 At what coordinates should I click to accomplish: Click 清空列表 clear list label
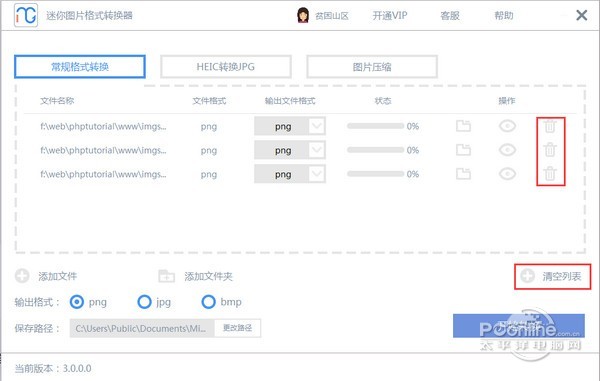tap(562, 276)
